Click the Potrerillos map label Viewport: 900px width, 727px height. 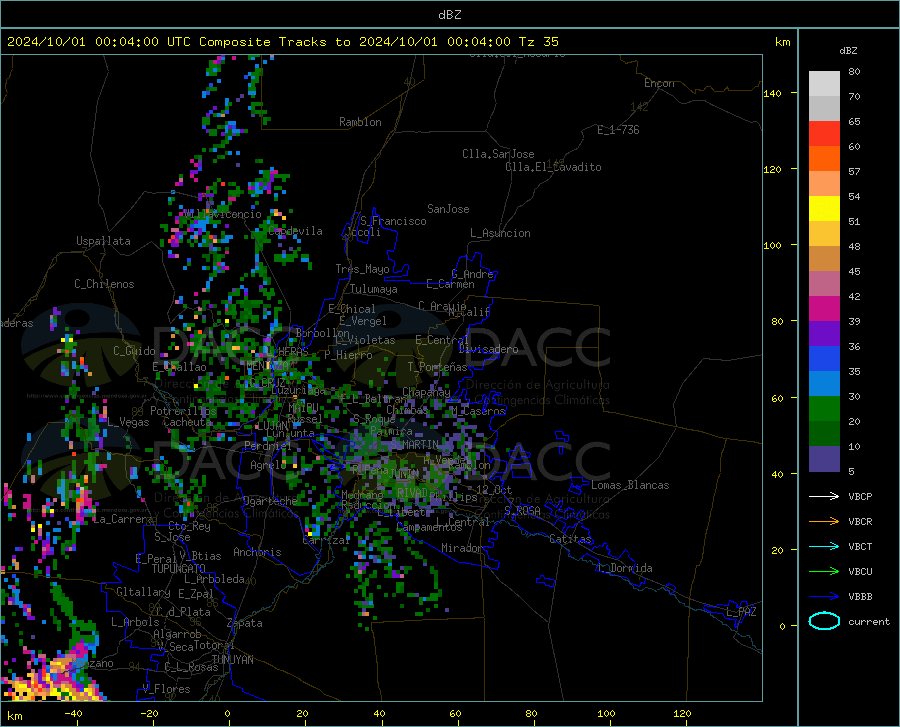(x=183, y=411)
